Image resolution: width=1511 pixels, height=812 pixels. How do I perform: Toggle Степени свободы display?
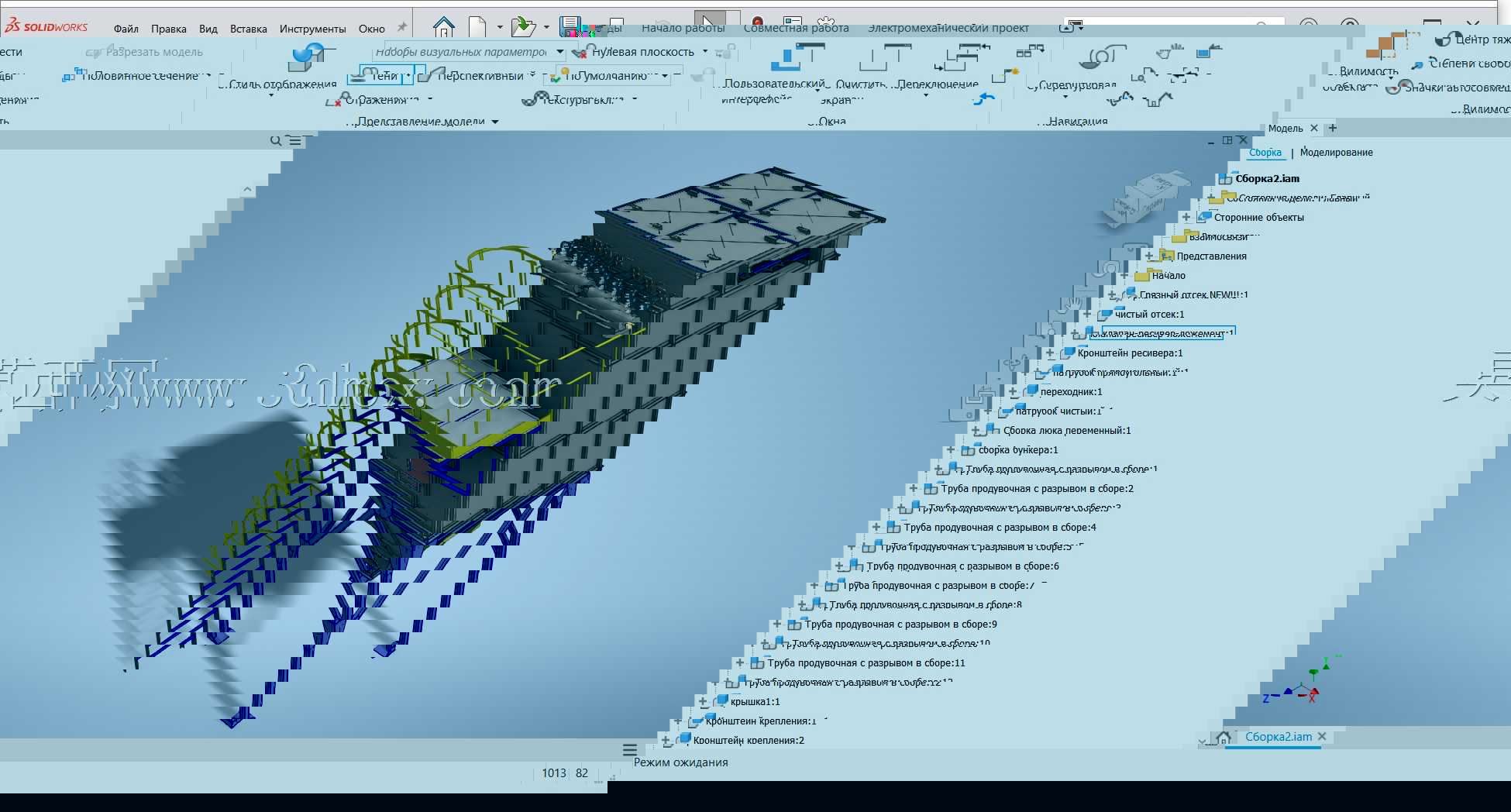pyautogui.click(x=1460, y=64)
